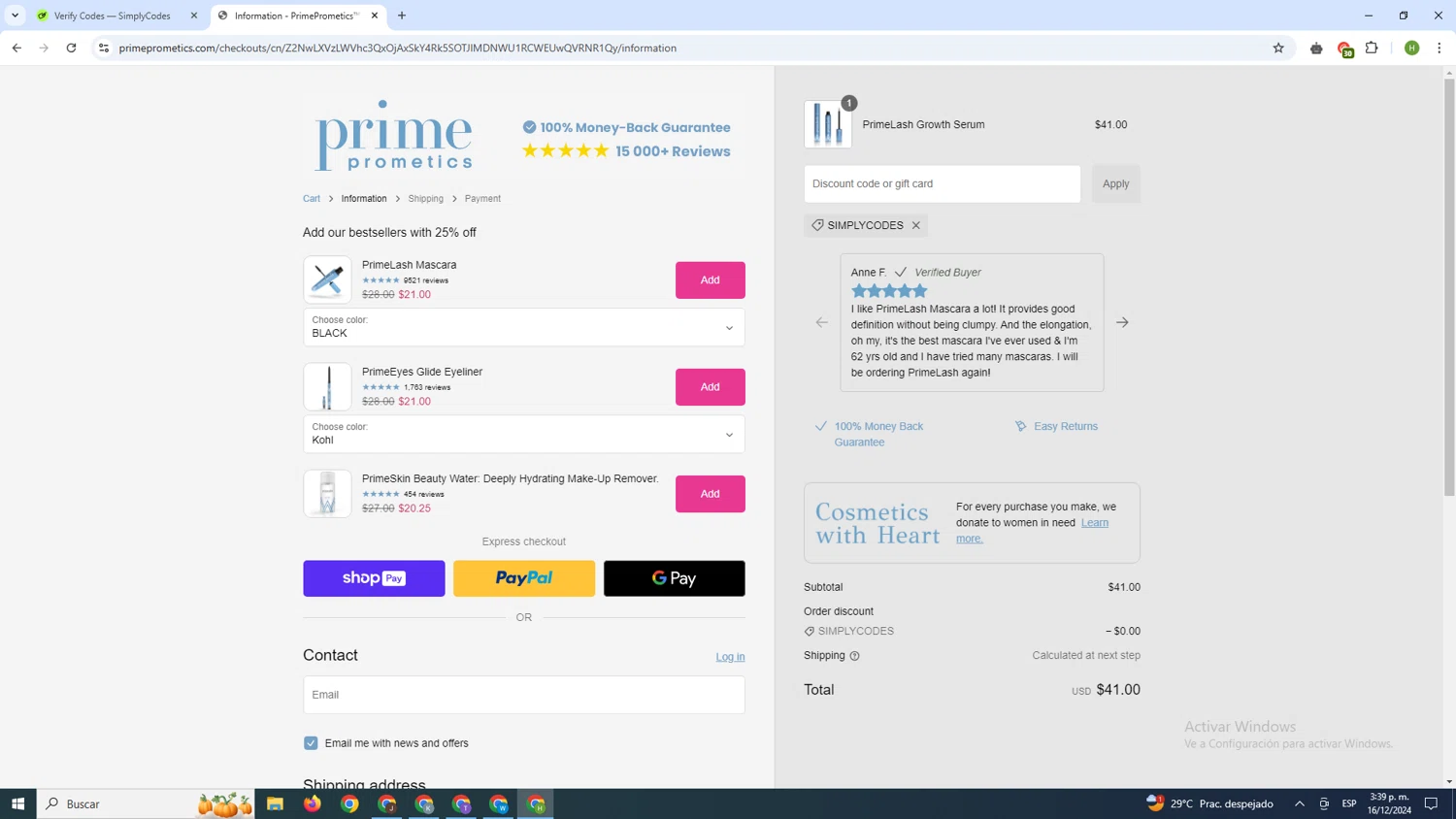The width and height of the screenshot is (1456, 819).
Task: Show hidden system tray icons
Action: pos(1299,803)
